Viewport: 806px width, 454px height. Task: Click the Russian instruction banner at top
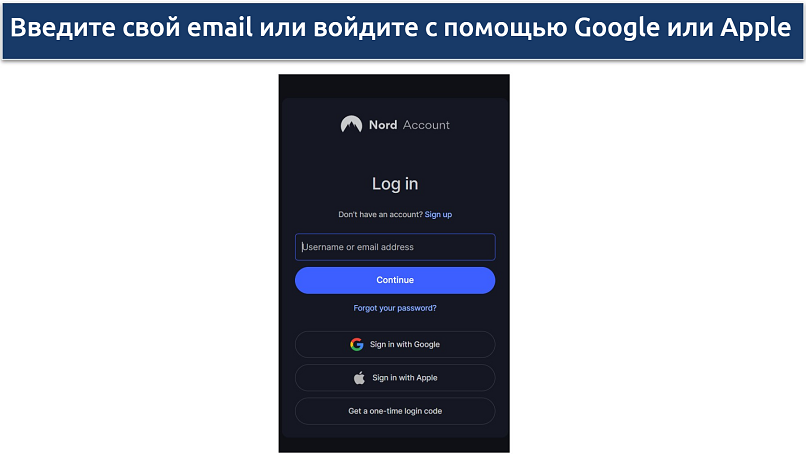coord(402,31)
